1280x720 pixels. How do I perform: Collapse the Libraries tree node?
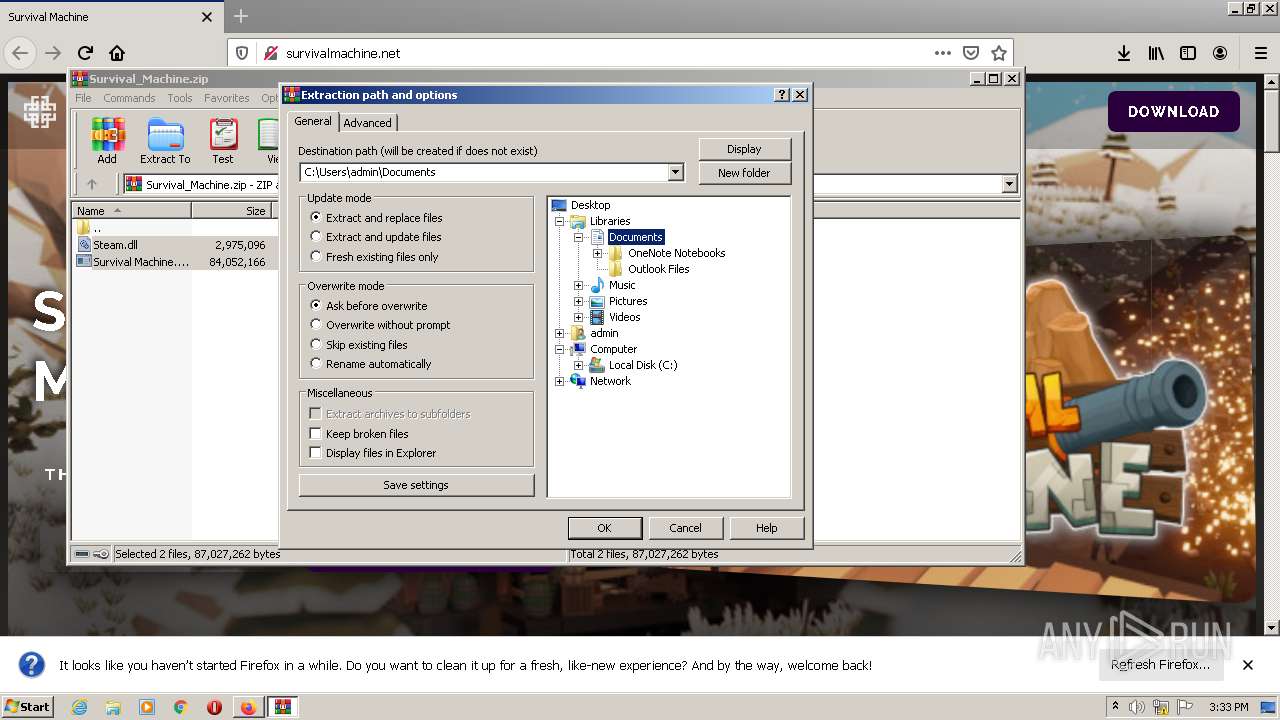560,221
